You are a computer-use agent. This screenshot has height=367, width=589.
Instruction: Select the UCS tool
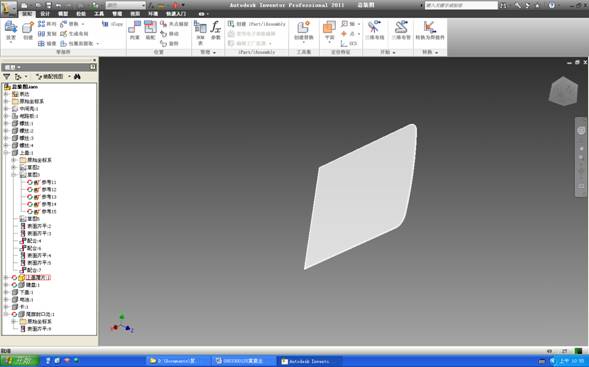pos(349,44)
